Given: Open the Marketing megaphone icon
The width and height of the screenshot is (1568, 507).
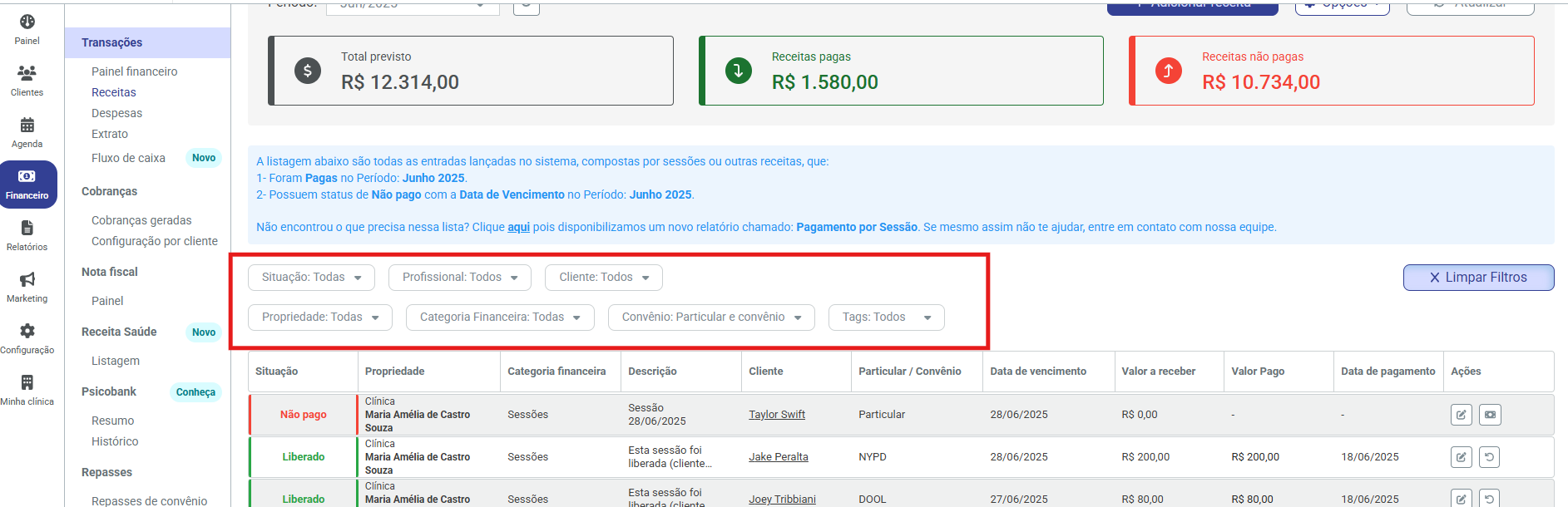Looking at the screenshot, I should (x=27, y=279).
